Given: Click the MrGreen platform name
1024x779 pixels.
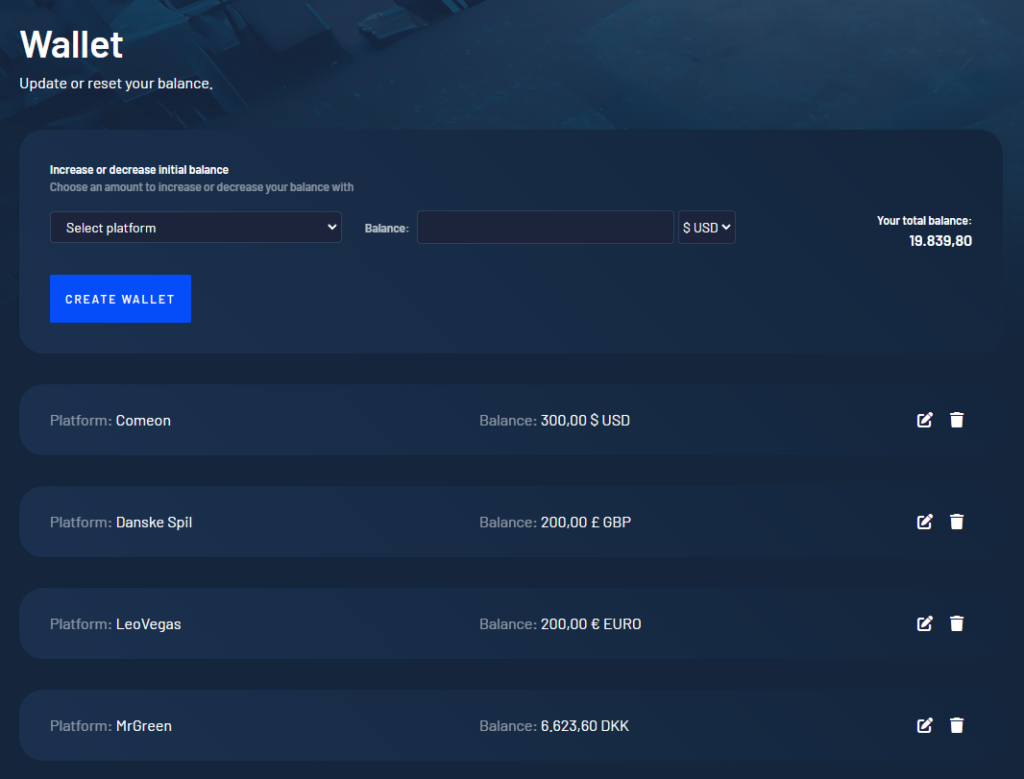Looking at the screenshot, I should [x=144, y=726].
